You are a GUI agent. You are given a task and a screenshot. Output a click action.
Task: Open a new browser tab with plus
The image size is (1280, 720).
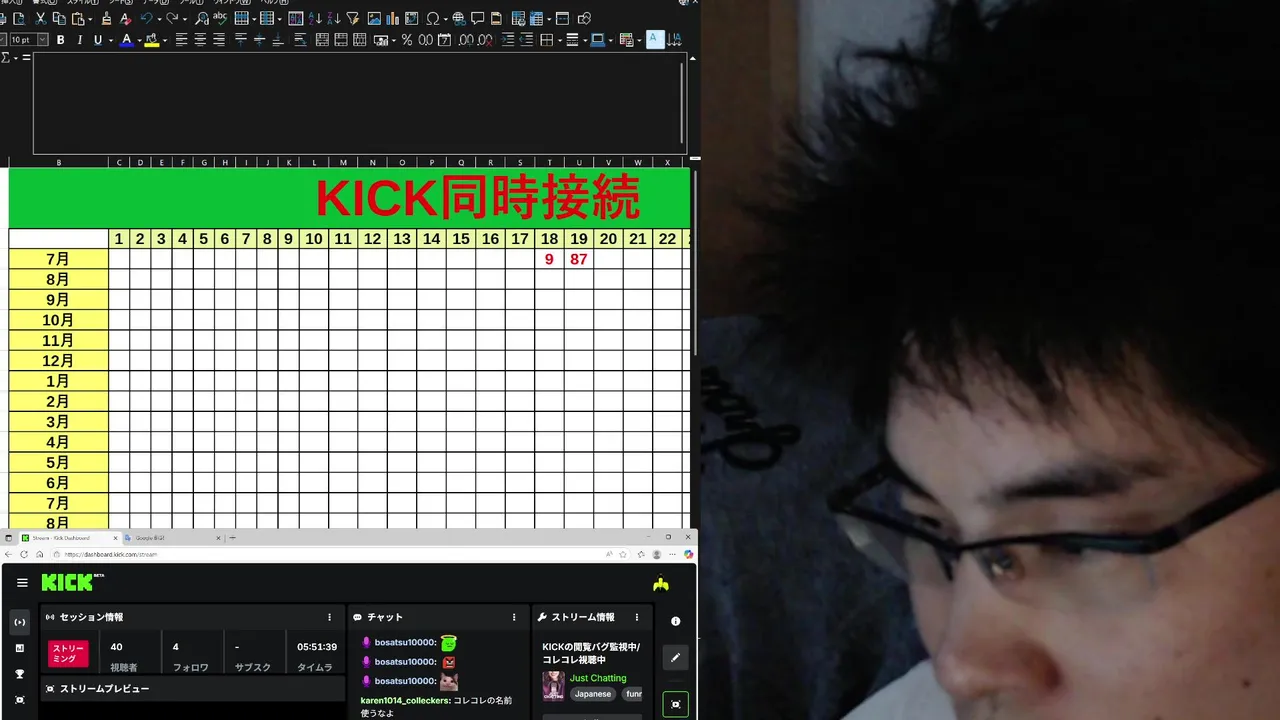pyautogui.click(x=233, y=538)
